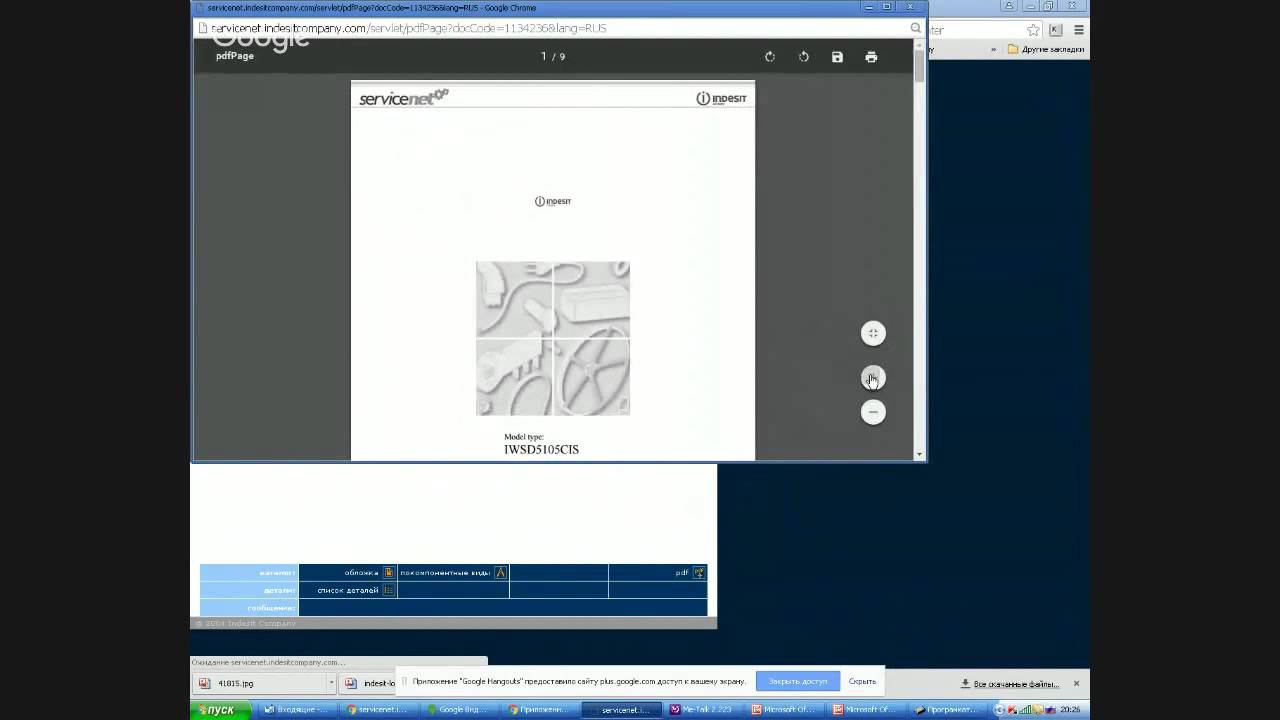The height and width of the screenshot is (720, 1280).
Task: Open the Другие закладки bookmarks folder
Action: pos(1046,49)
